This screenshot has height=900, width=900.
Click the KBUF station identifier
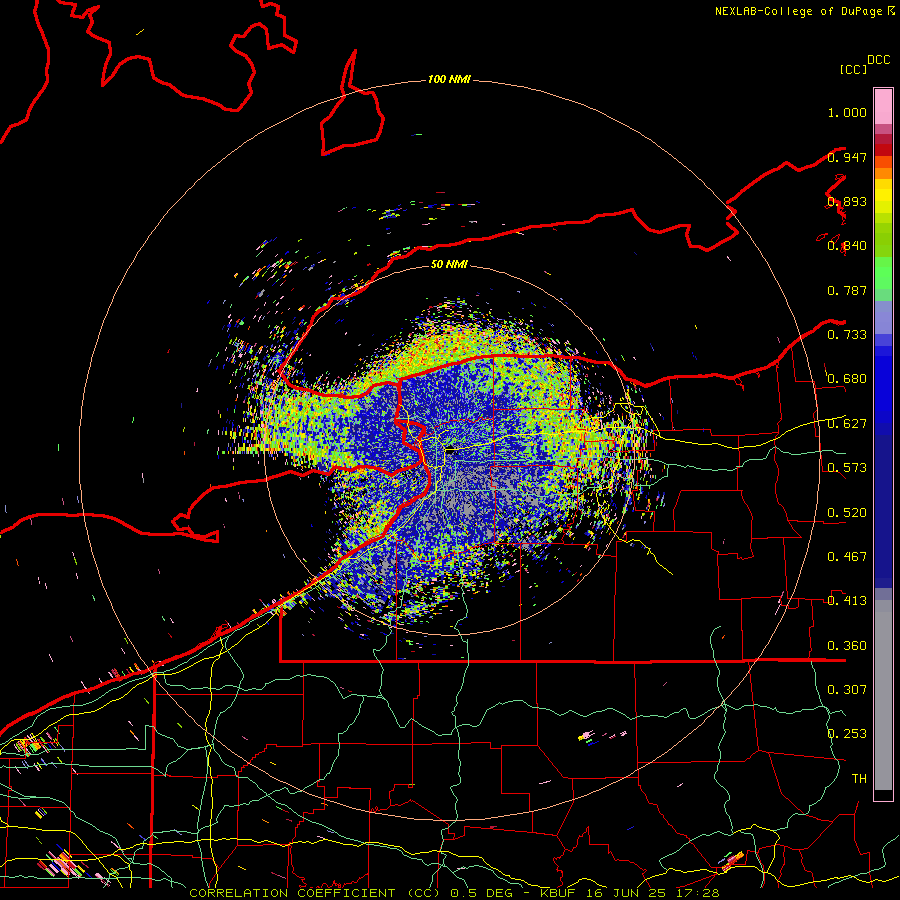coord(560,893)
